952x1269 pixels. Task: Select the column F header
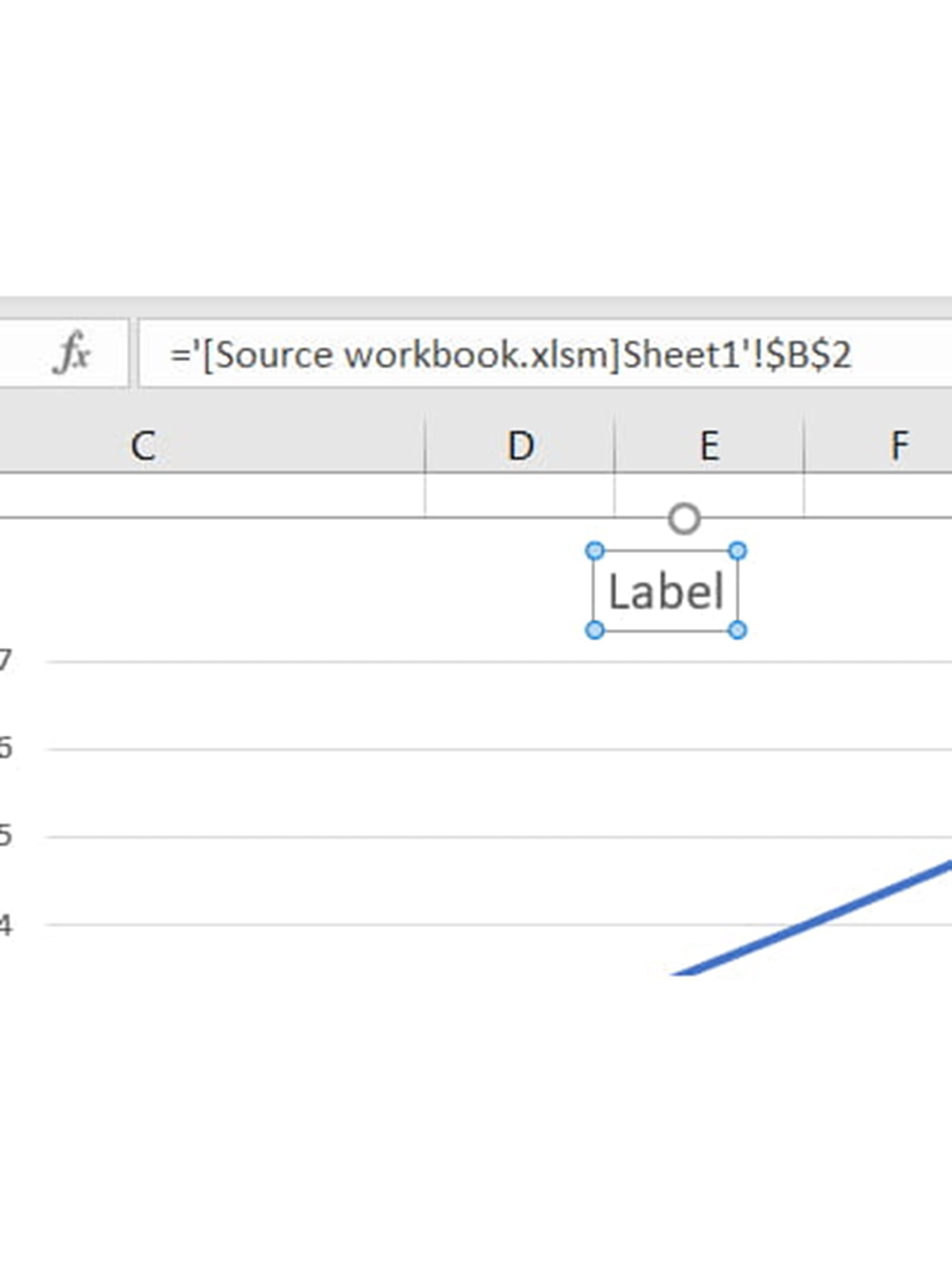[x=898, y=446]
